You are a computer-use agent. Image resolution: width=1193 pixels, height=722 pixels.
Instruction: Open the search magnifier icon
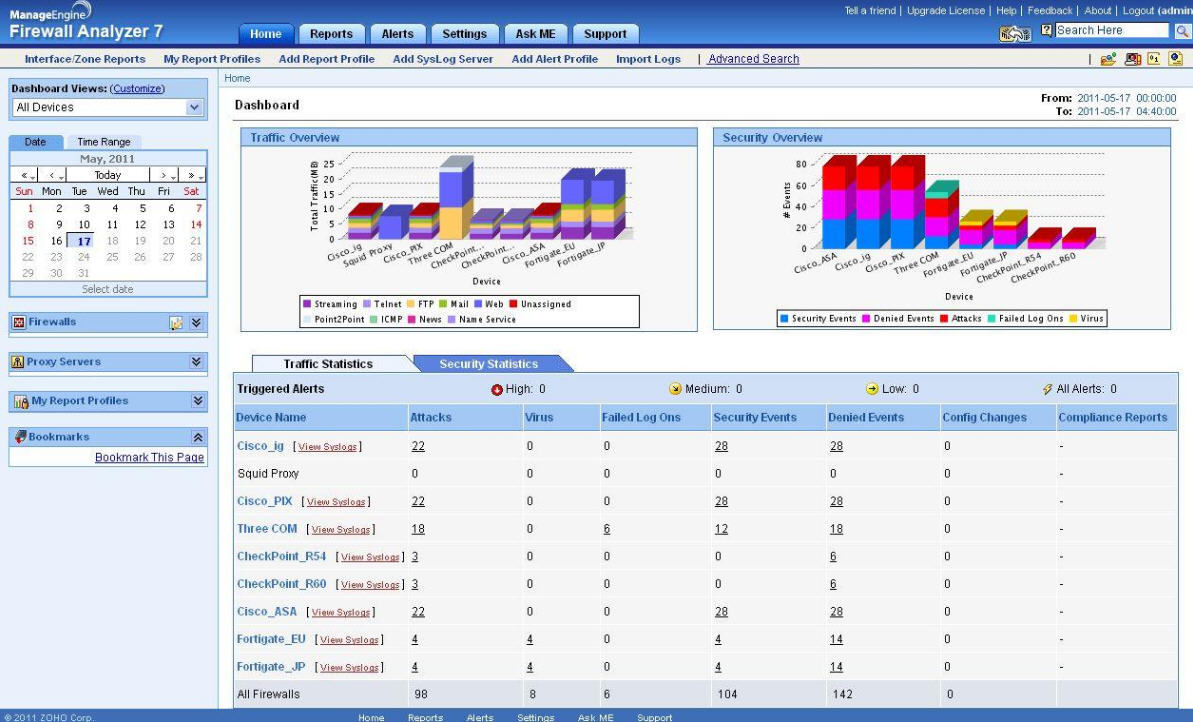[x=1183, y=31]
